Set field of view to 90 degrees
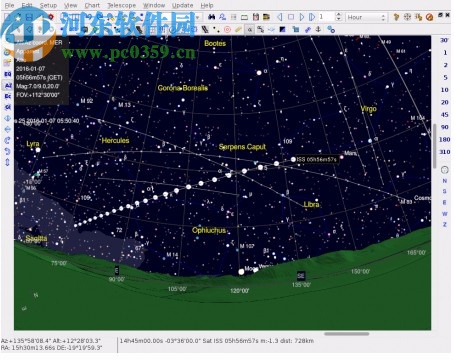This screenshot has width=454, height=360. pos(445,127)
